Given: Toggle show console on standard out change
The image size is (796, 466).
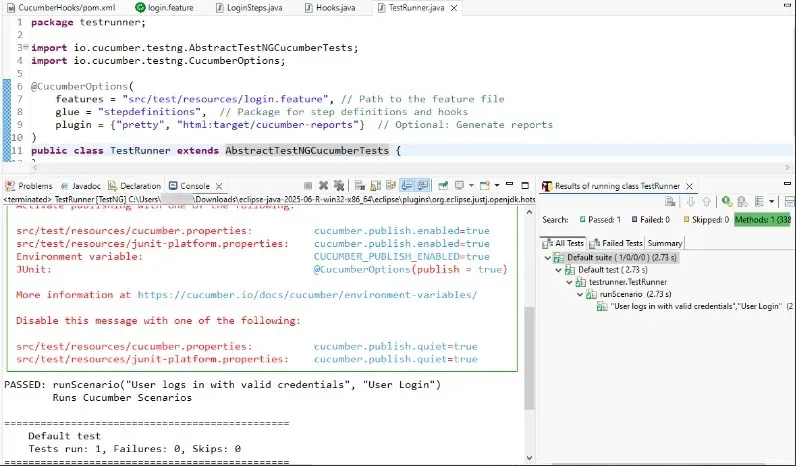Looking at the screenshot, I should pyautogui.click(x=407, y=186).
